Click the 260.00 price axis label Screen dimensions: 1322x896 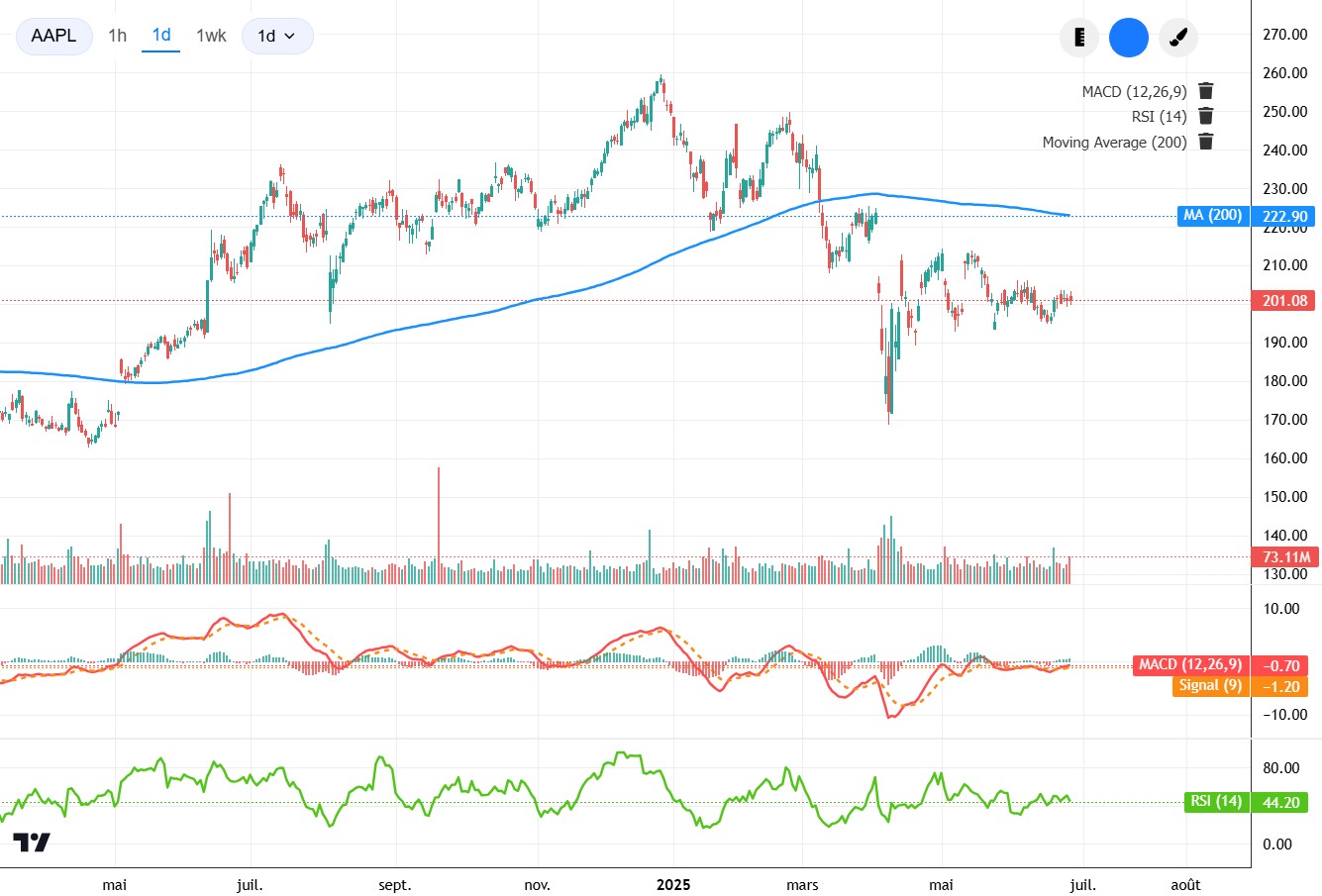tap(1284, 73)
